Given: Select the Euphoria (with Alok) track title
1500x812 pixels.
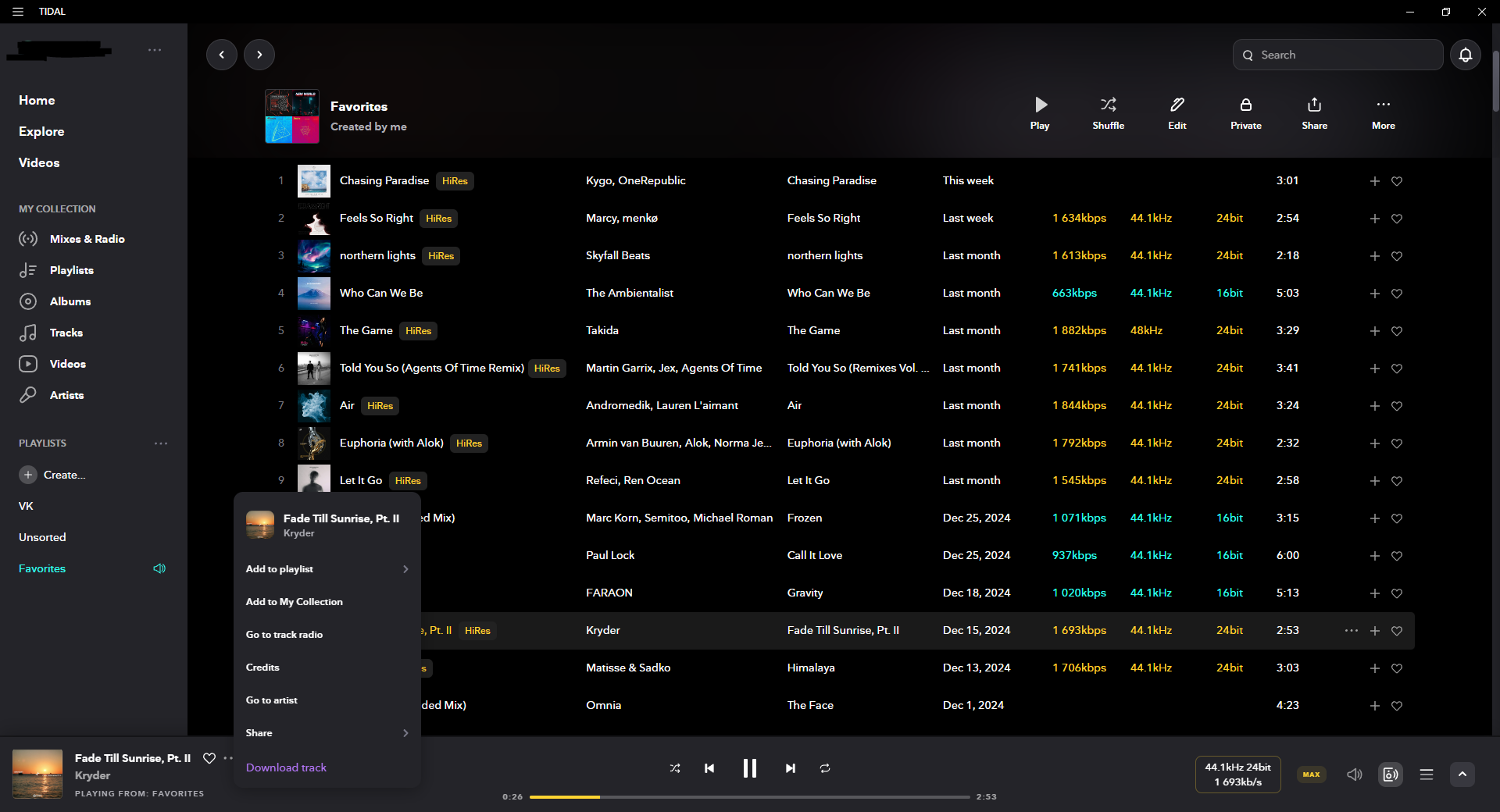Looking at the screenshot, I should 391,443.
